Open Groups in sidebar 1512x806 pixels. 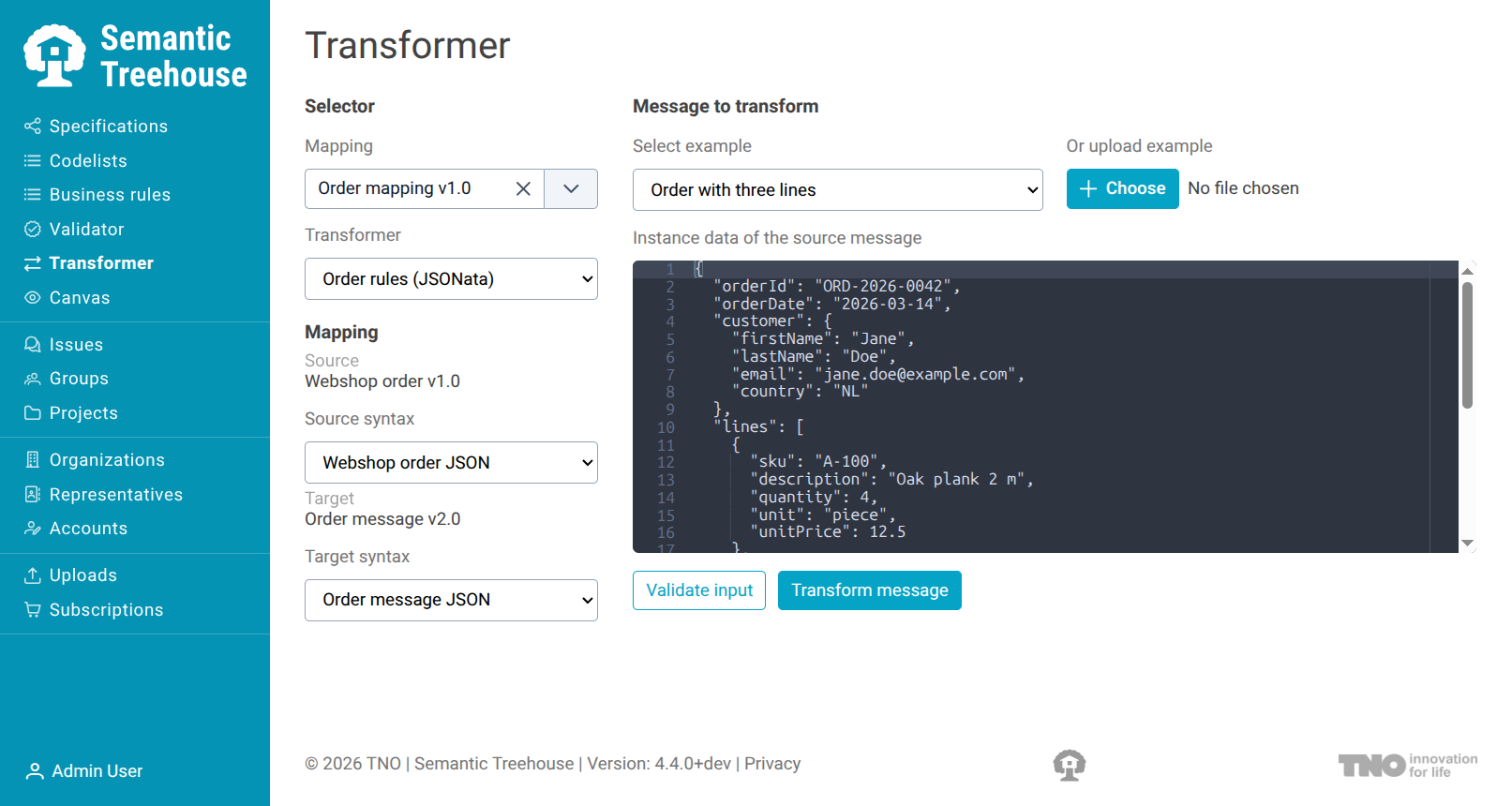79,379
